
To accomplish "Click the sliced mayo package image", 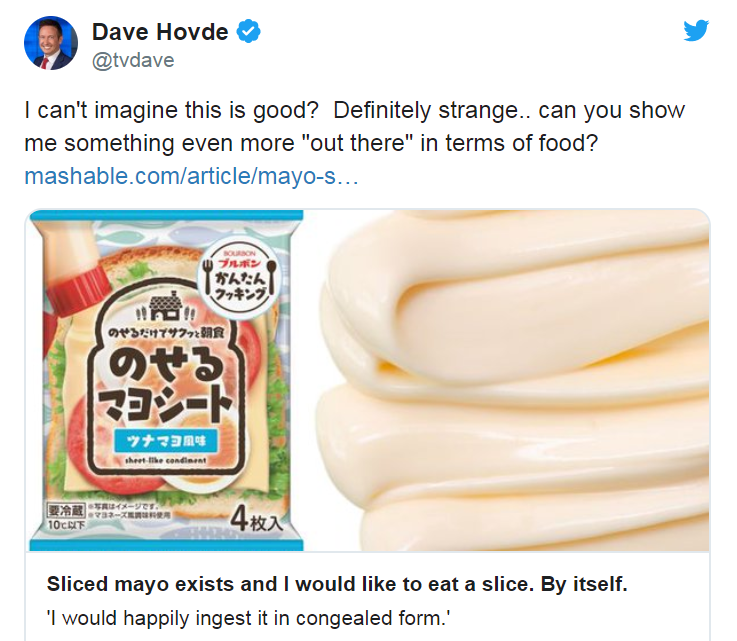I will pos(166,380).
